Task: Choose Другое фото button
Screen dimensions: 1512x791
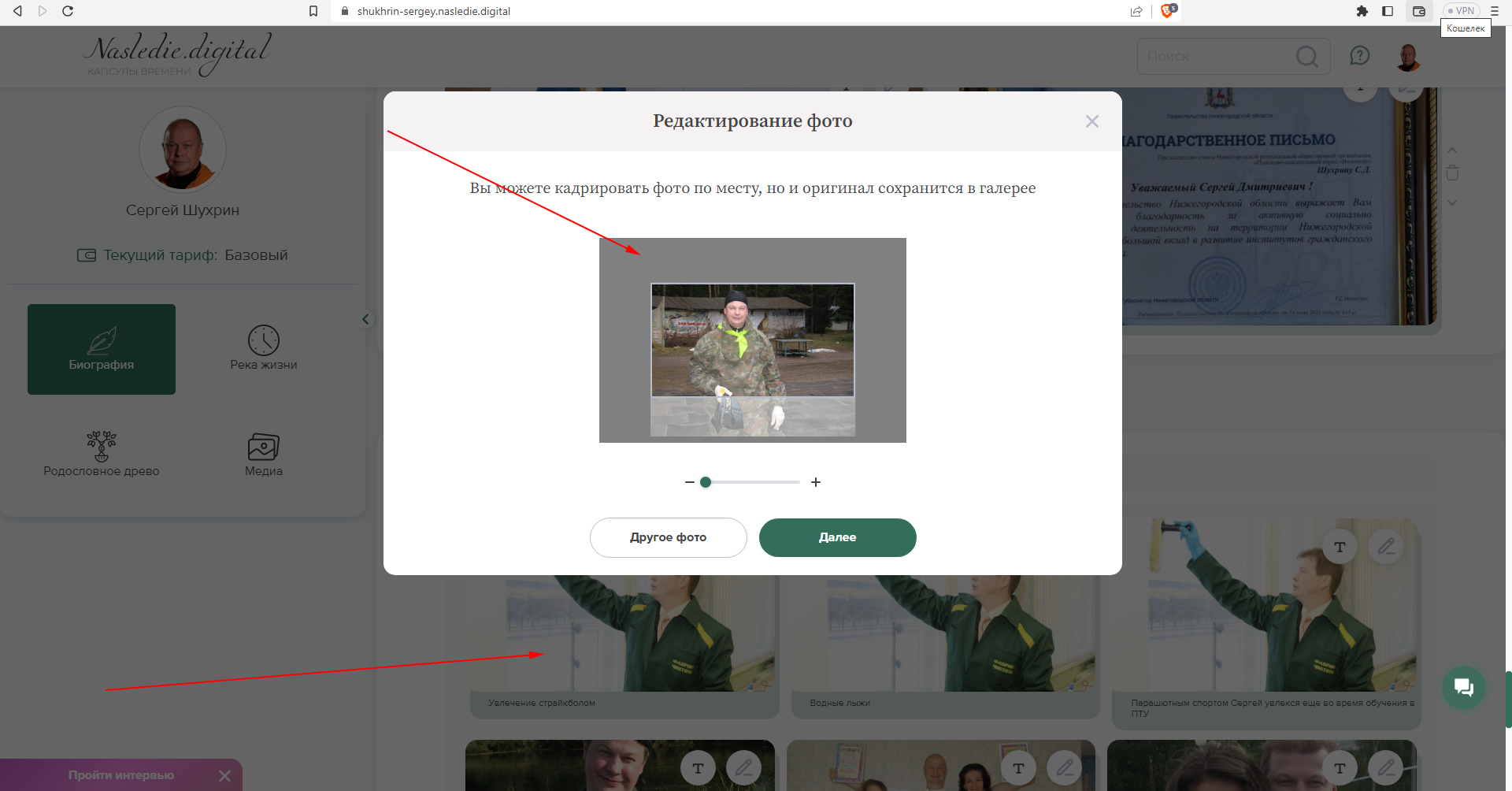Action: (x=668, y=537)
